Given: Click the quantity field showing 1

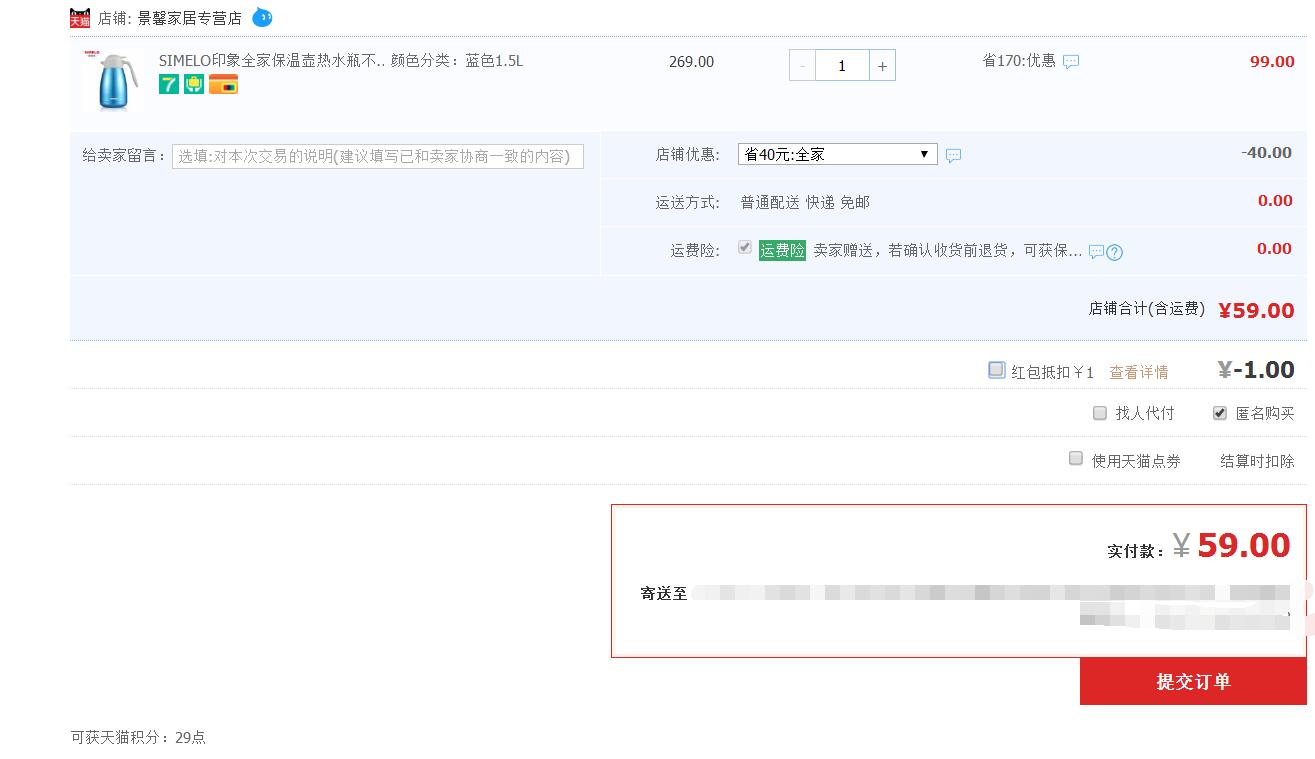Looking at the screenshot, I should [842, 66].
